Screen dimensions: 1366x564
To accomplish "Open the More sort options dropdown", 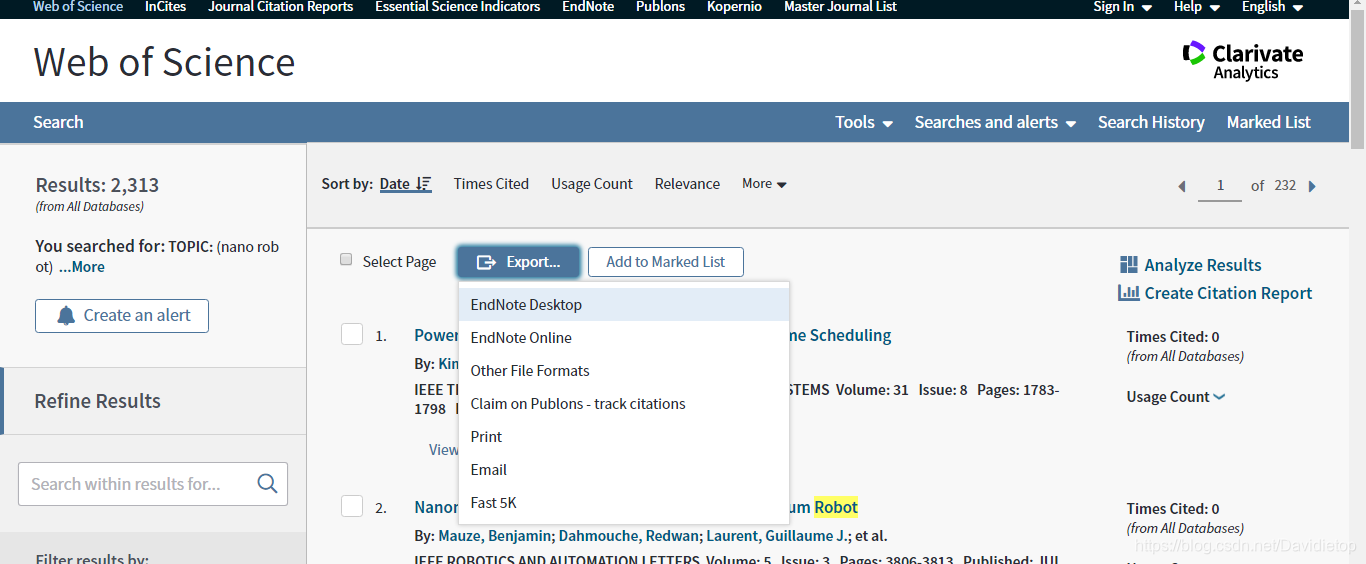I will point(764,184).
